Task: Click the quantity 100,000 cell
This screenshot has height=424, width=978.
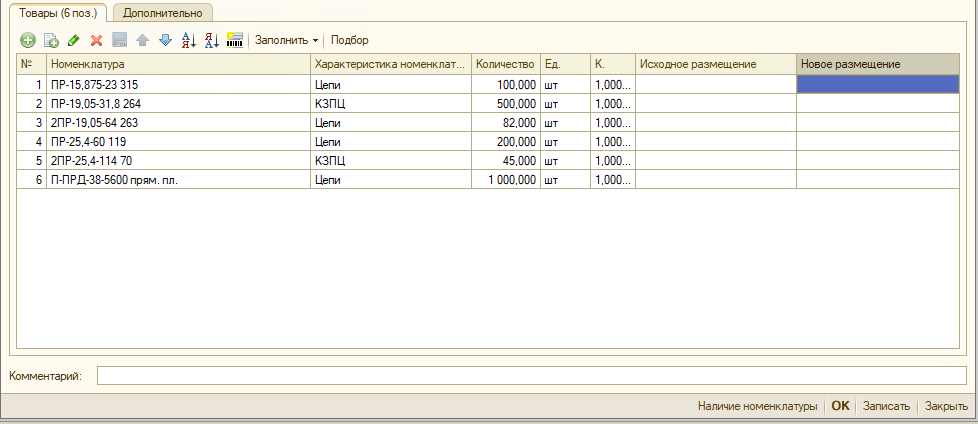Action: point(506,84)
